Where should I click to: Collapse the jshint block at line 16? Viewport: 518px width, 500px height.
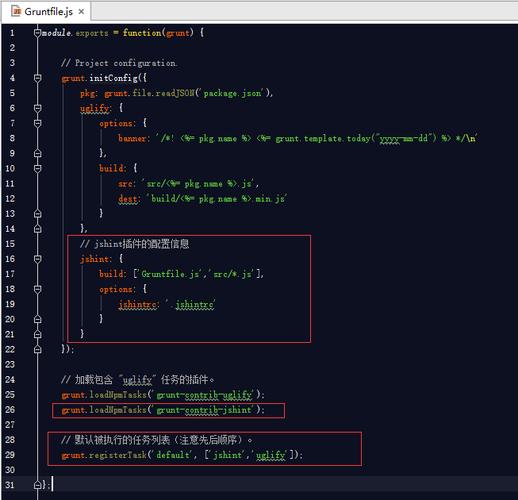(x=38, y=259)
